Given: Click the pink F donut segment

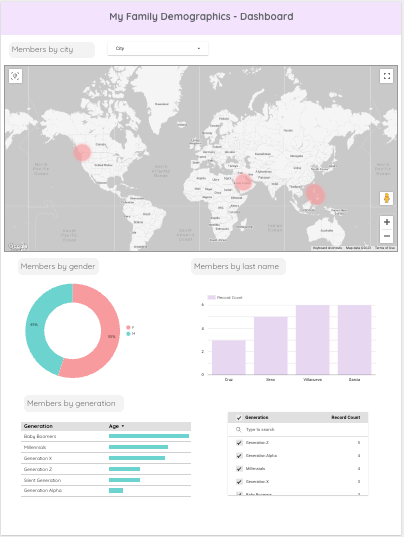Looking at the screenshot, I should [110, 336].
